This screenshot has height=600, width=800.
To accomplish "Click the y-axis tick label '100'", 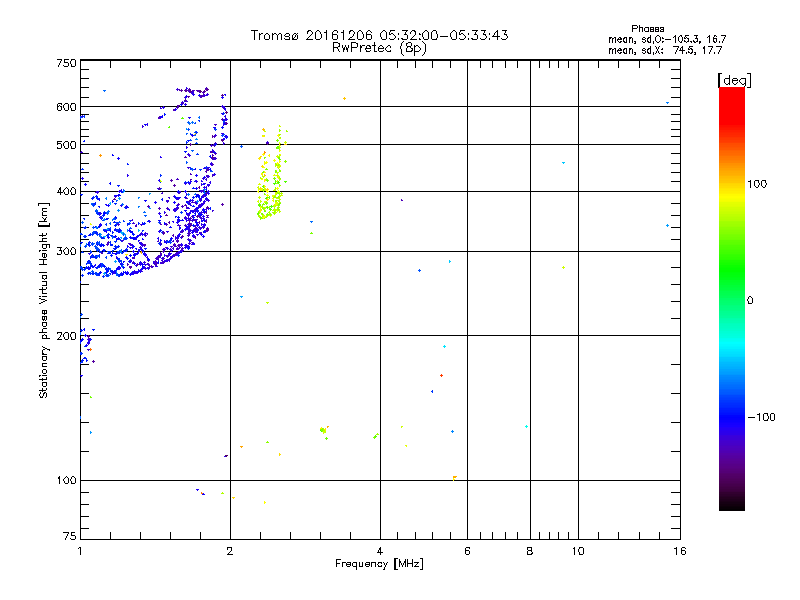I will coord(66,481).
